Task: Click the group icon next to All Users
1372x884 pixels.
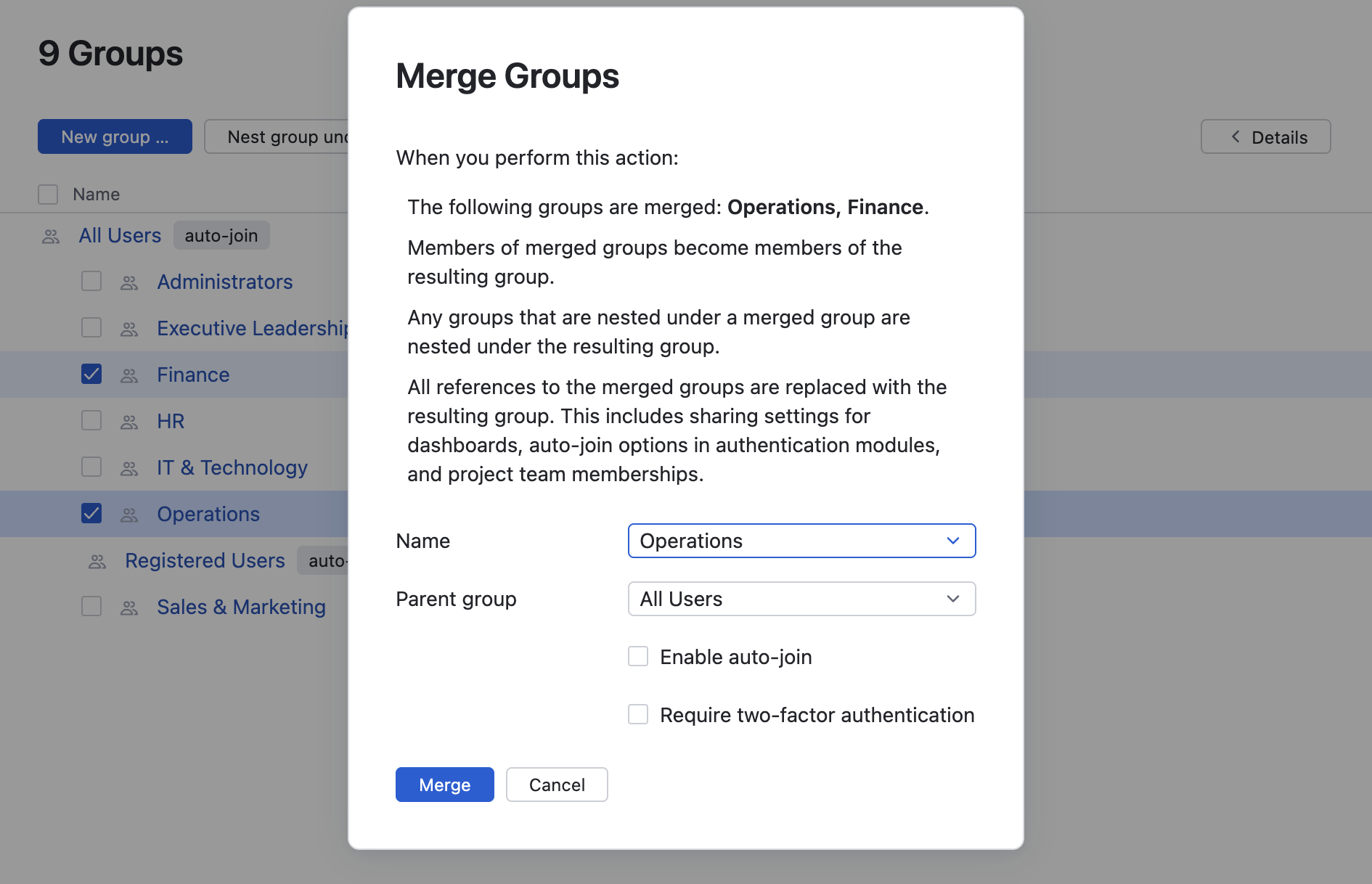Action: [51, 236]
